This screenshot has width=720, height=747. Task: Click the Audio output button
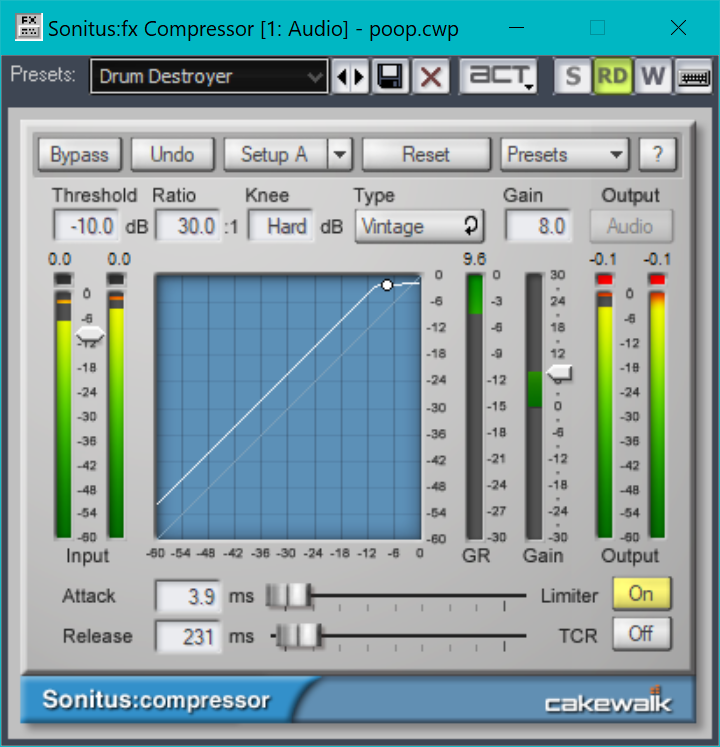click(x=631, y=226)
